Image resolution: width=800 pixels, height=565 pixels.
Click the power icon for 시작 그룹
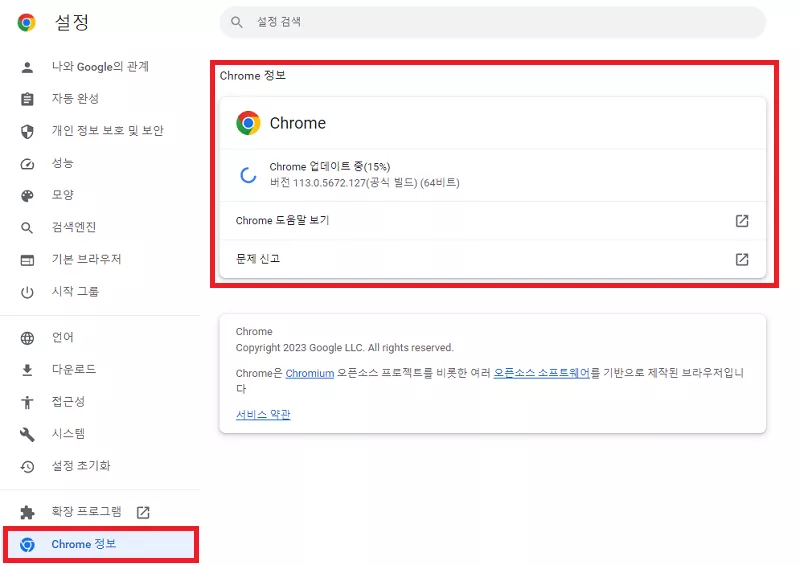point(28,292)
